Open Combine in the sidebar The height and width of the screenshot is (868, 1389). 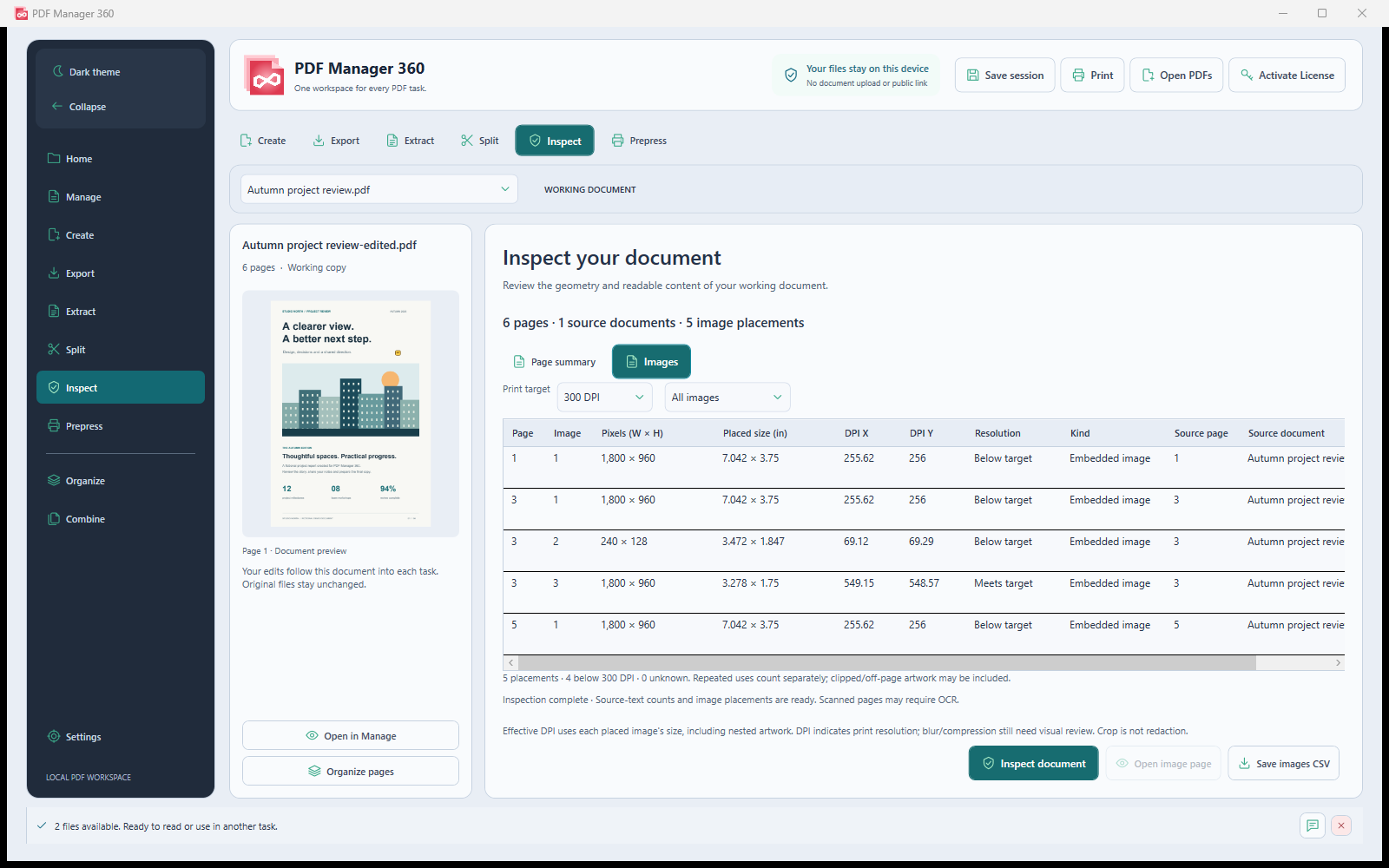[121, 519]
